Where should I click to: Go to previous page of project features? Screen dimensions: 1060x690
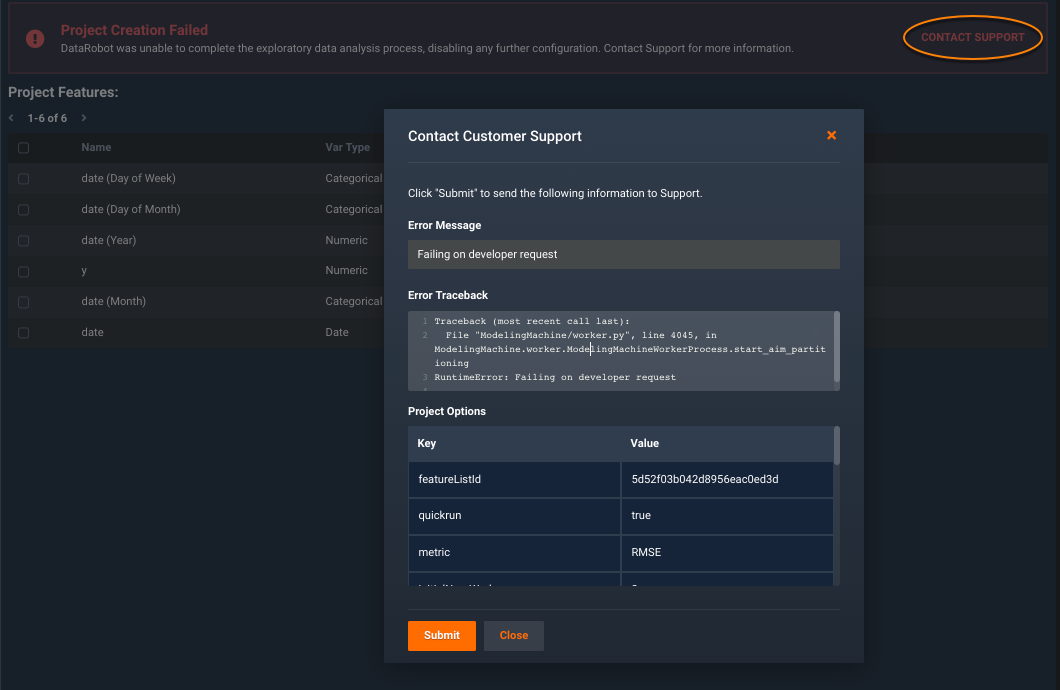pyautogui.click(x=12, y=118)
